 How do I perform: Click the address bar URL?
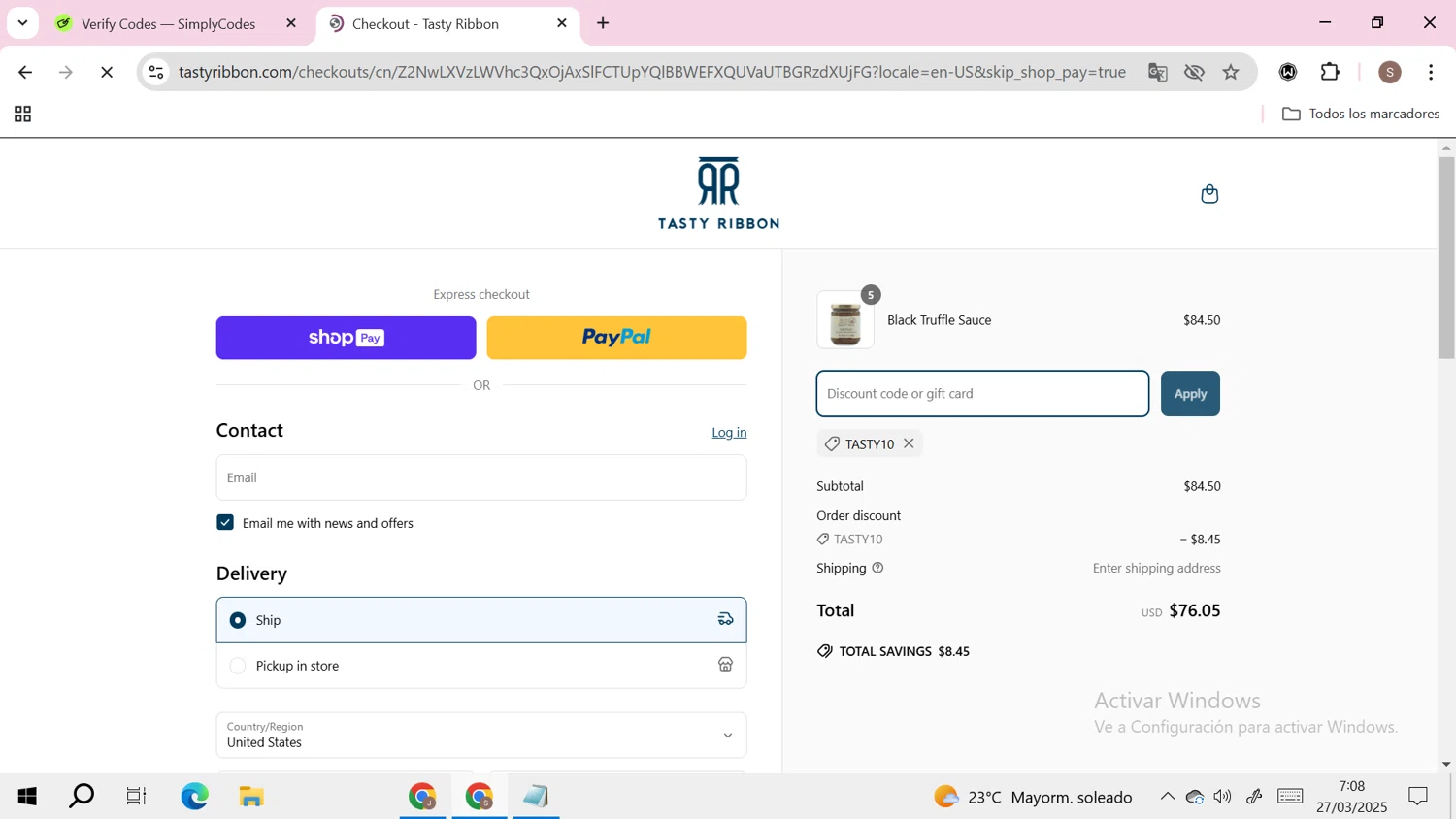click(651, 72)
